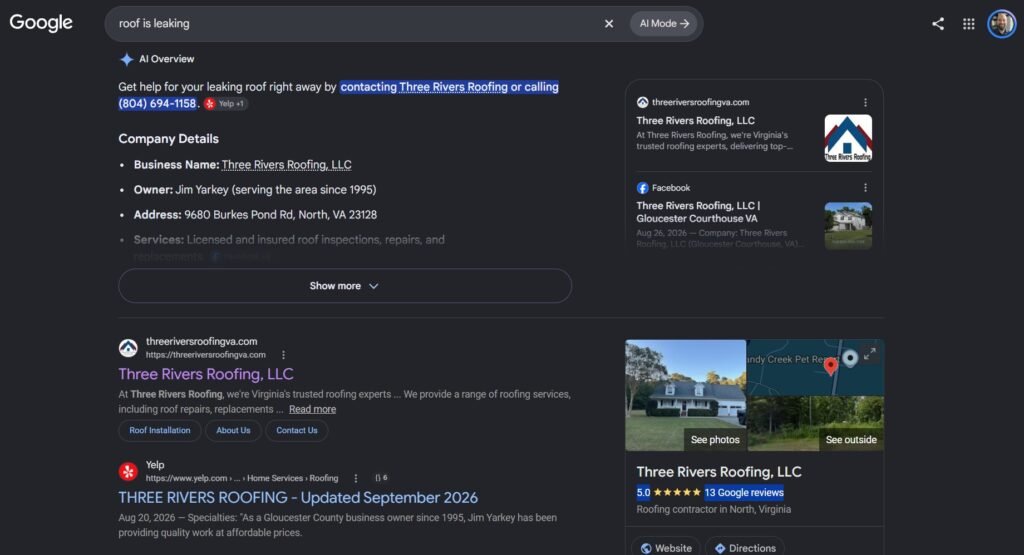Viewport: 1024px width, 555px height.
Task: Click the https://threeriversroofingva.com URL text
Action: pos(206,355)
